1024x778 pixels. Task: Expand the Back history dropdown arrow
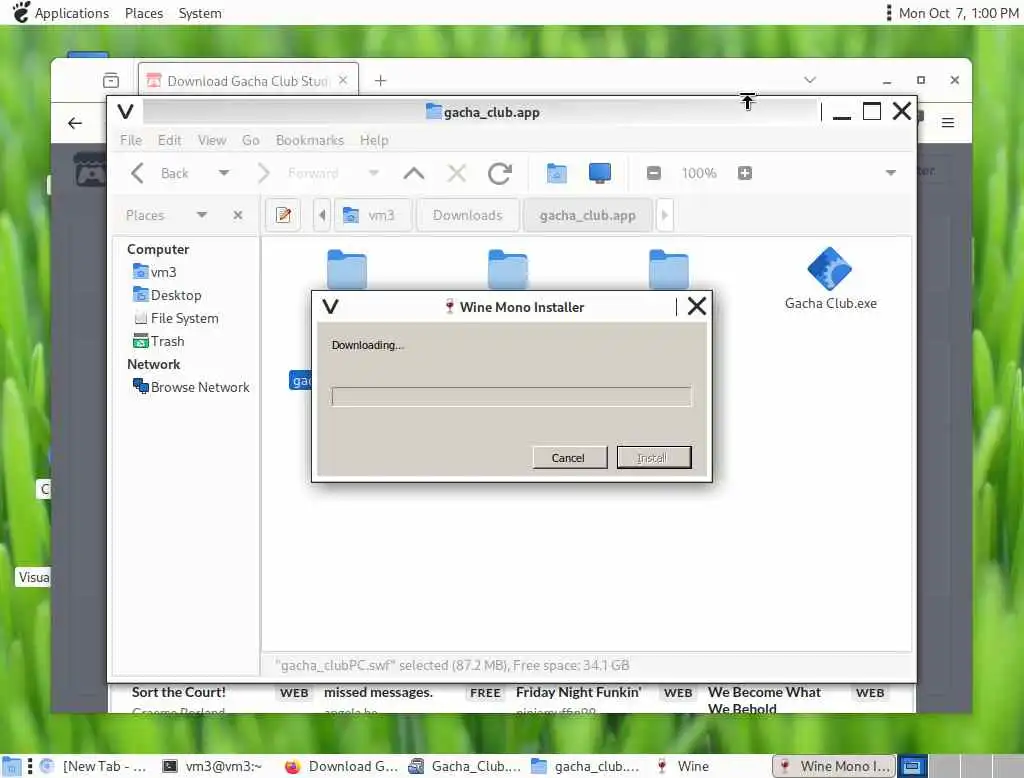224,173
